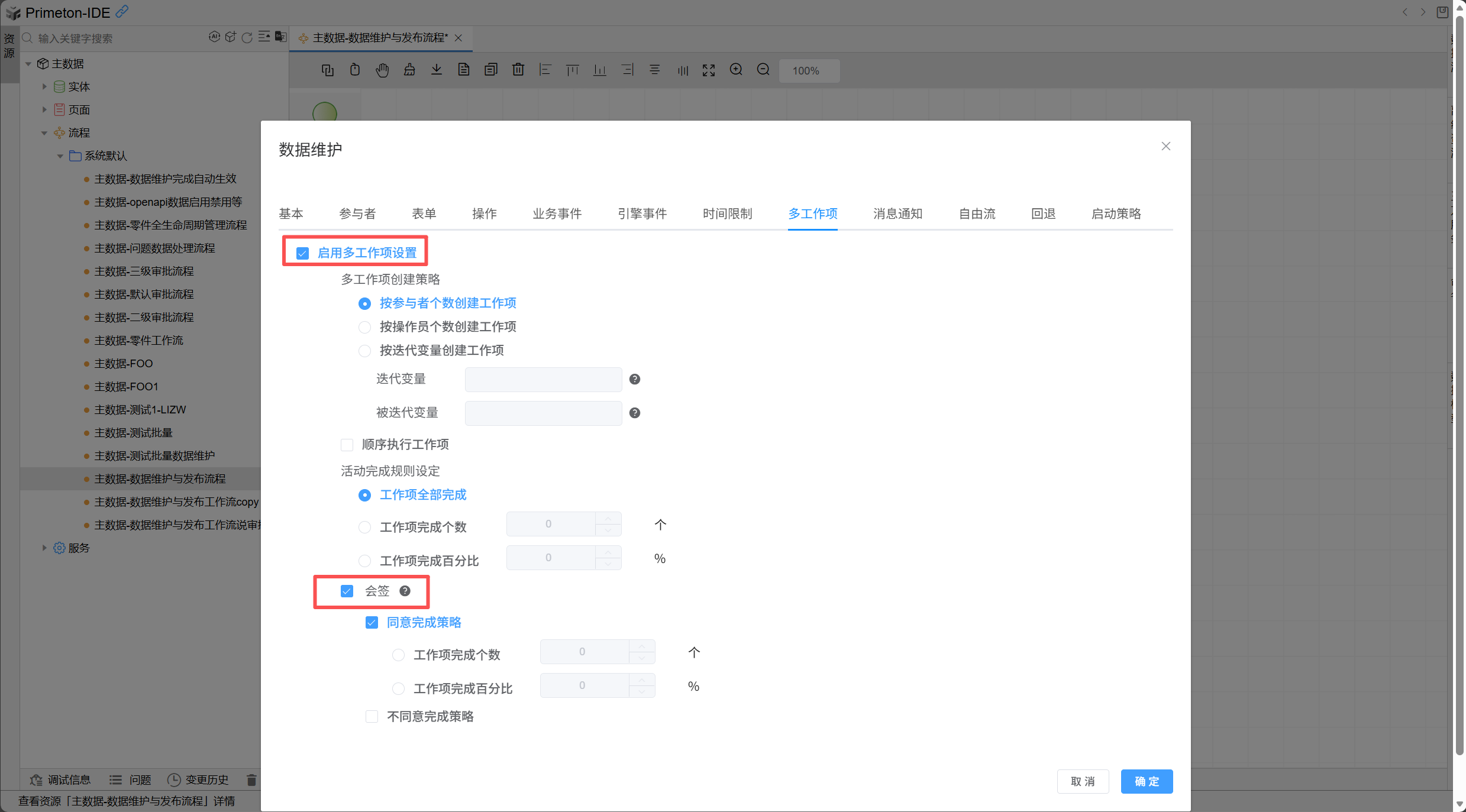The image size is (1466, 812).
Task: Click the trash delete icon in toolbar
Action: coord(518,70)
